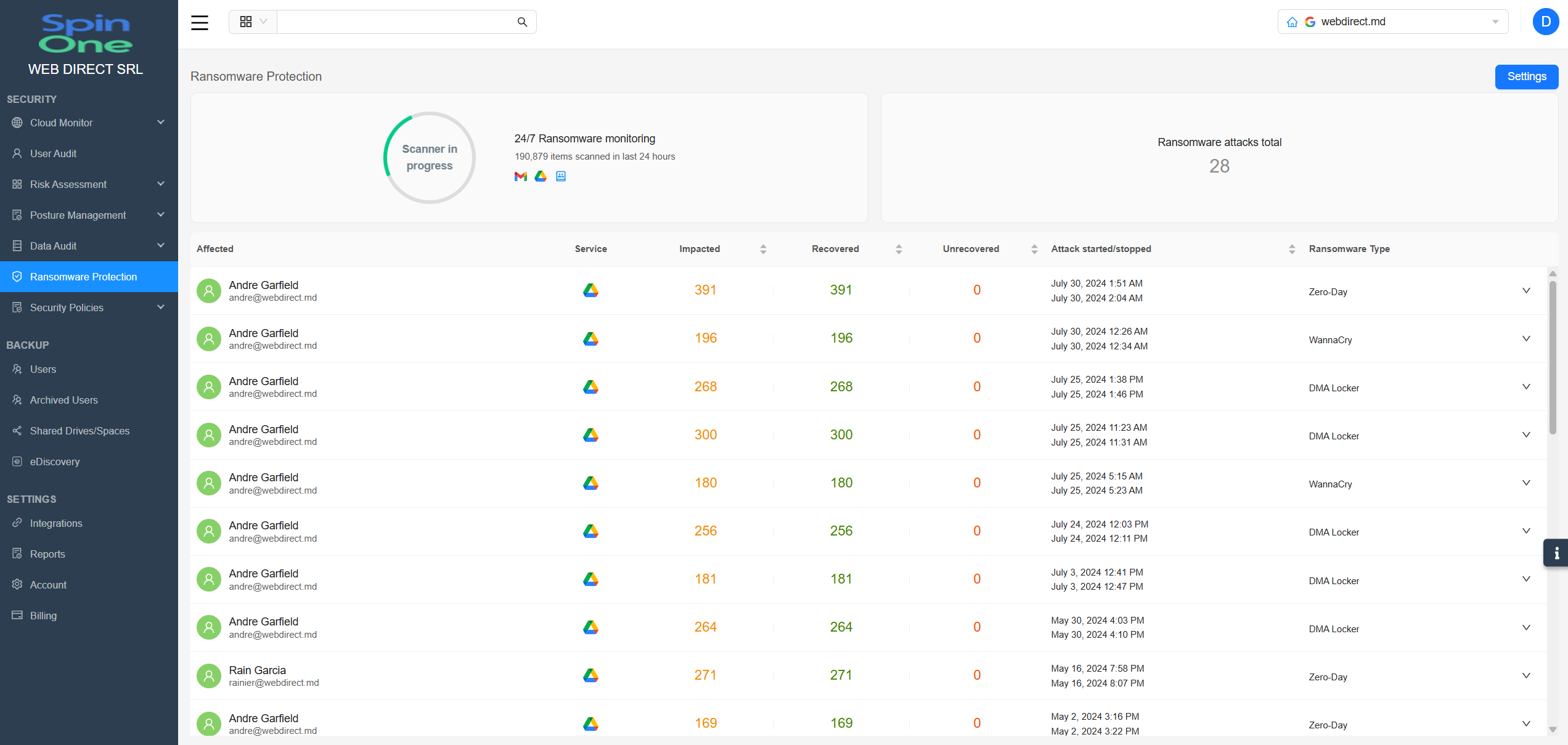Click the info icon on right edge
1568x745 pixels.
[x=1556, y=553]
